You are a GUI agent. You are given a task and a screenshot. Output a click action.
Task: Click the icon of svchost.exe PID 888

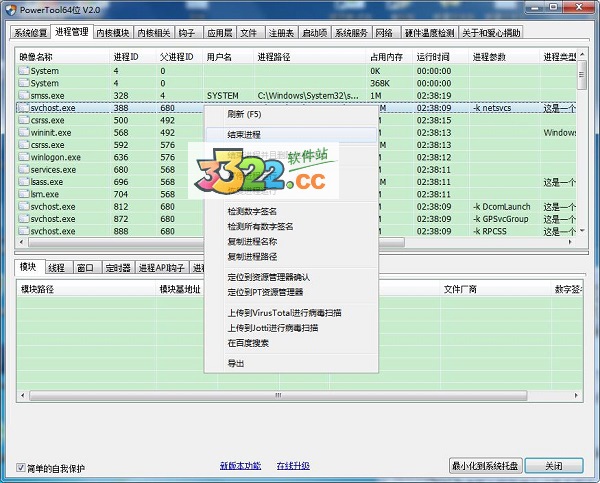tap(24, 231)
